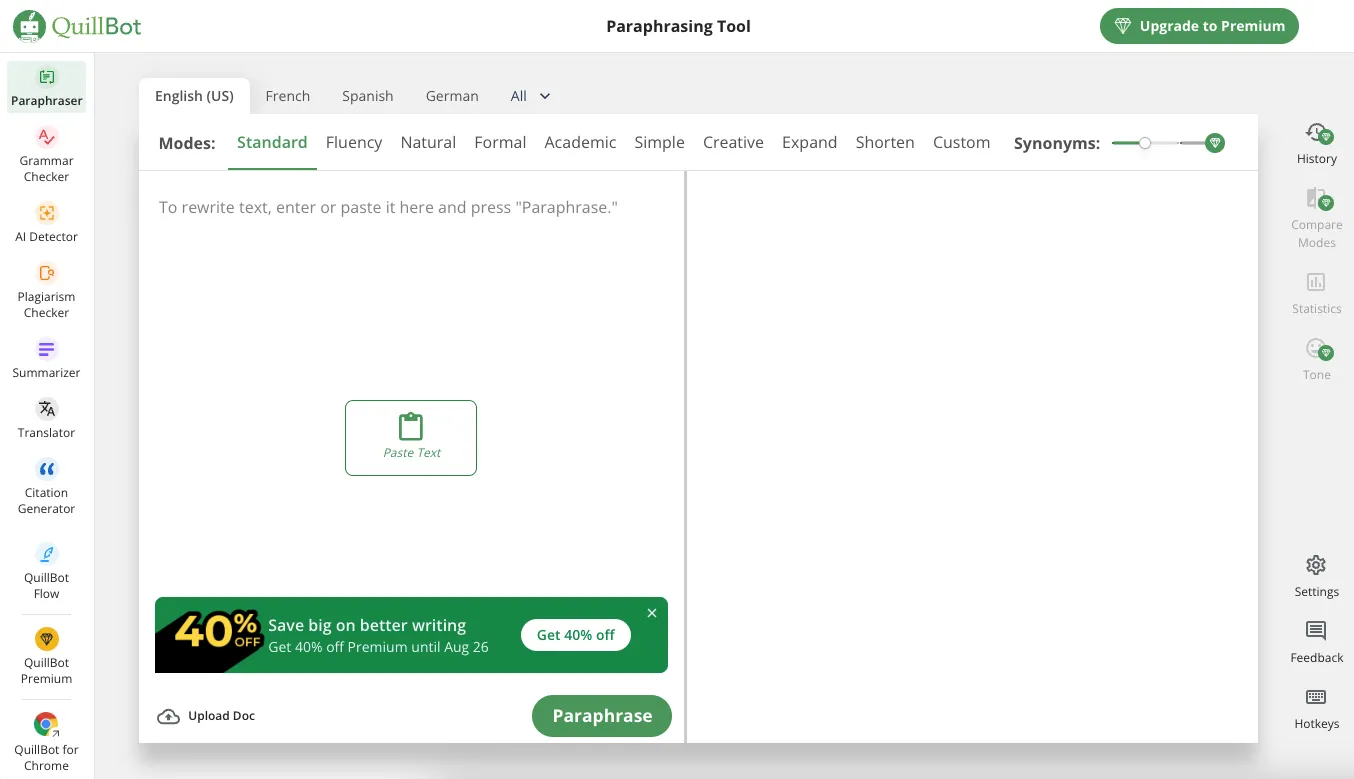Open Compare Modes panel
Screen dimensions: 1354x779
tap(1316, 218)
